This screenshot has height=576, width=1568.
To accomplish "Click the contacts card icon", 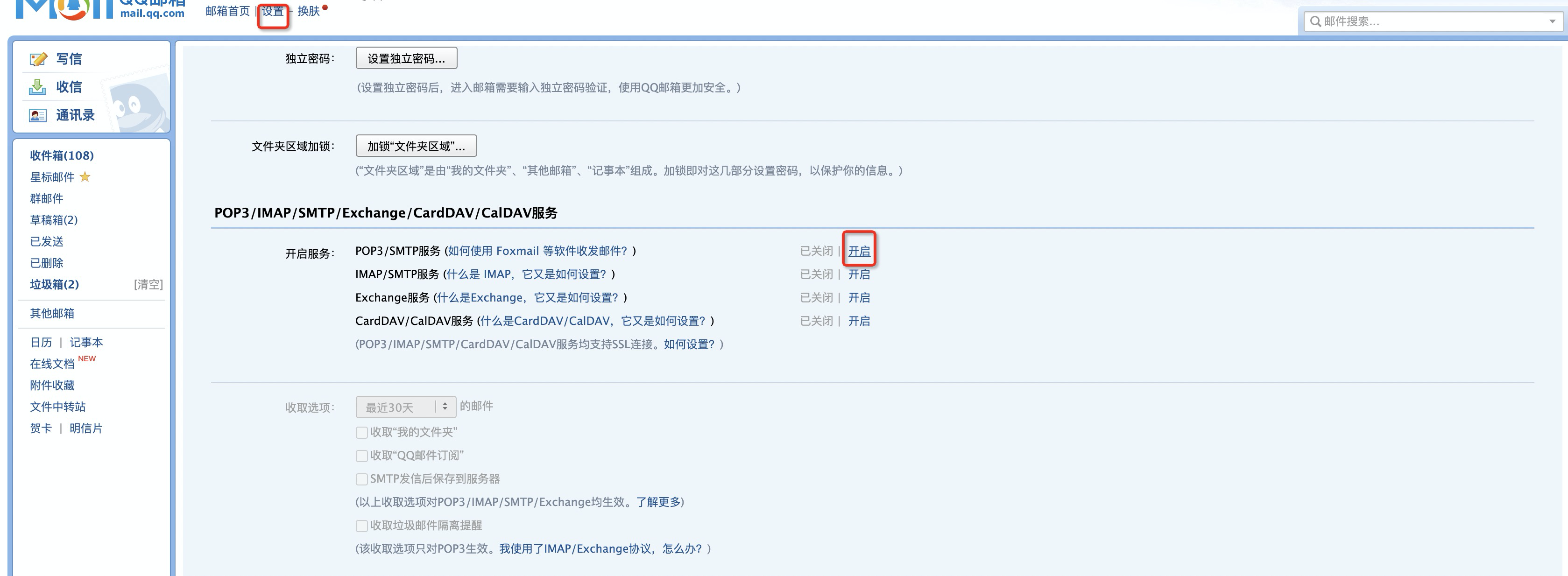I will coord(38,116).
